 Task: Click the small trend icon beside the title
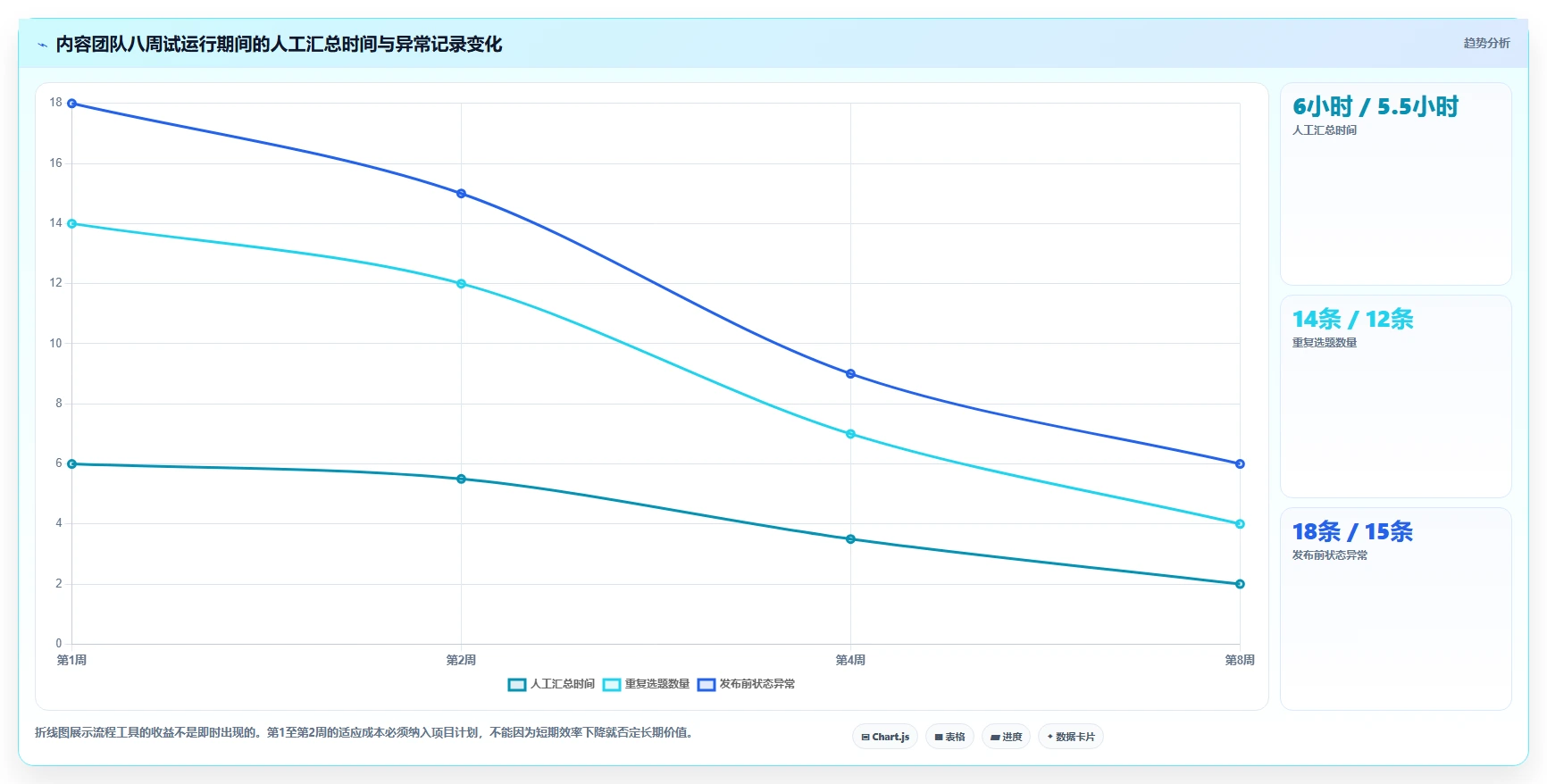[43, 45]
